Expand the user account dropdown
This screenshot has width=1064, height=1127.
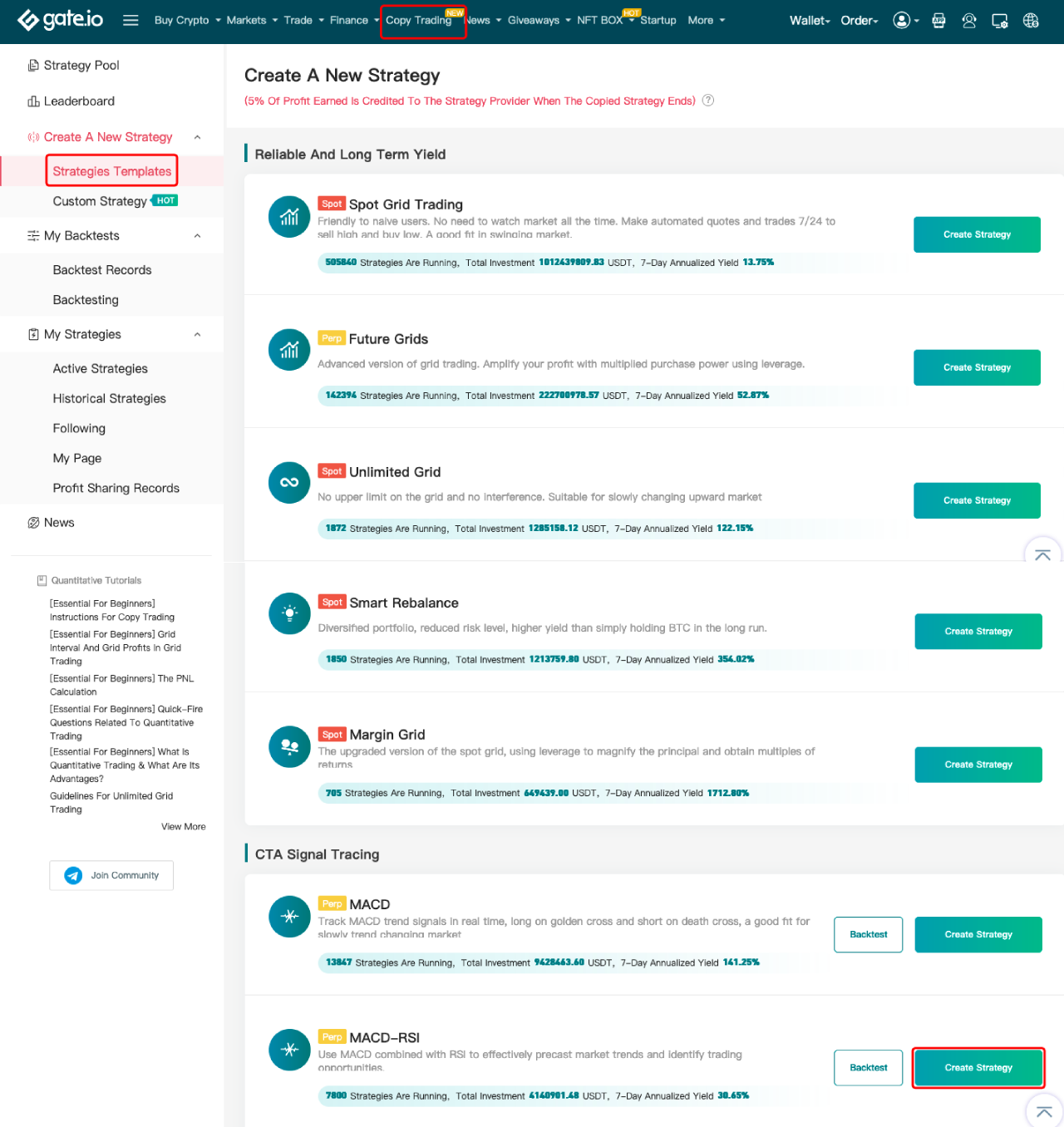905,20
